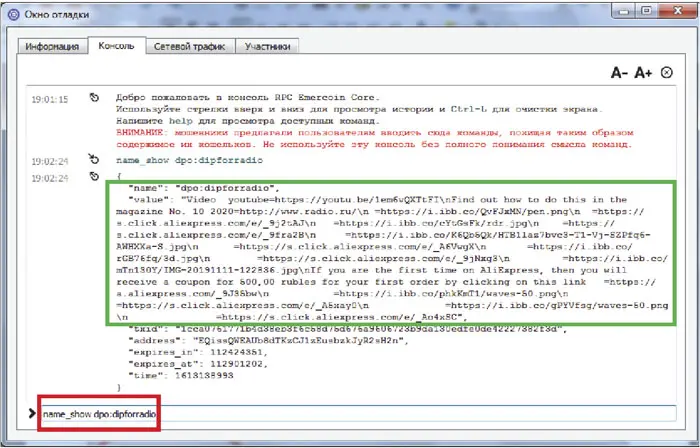Click the command prompt arrow icon
Screen dimensions: 700x448
(x=34, y=413)
